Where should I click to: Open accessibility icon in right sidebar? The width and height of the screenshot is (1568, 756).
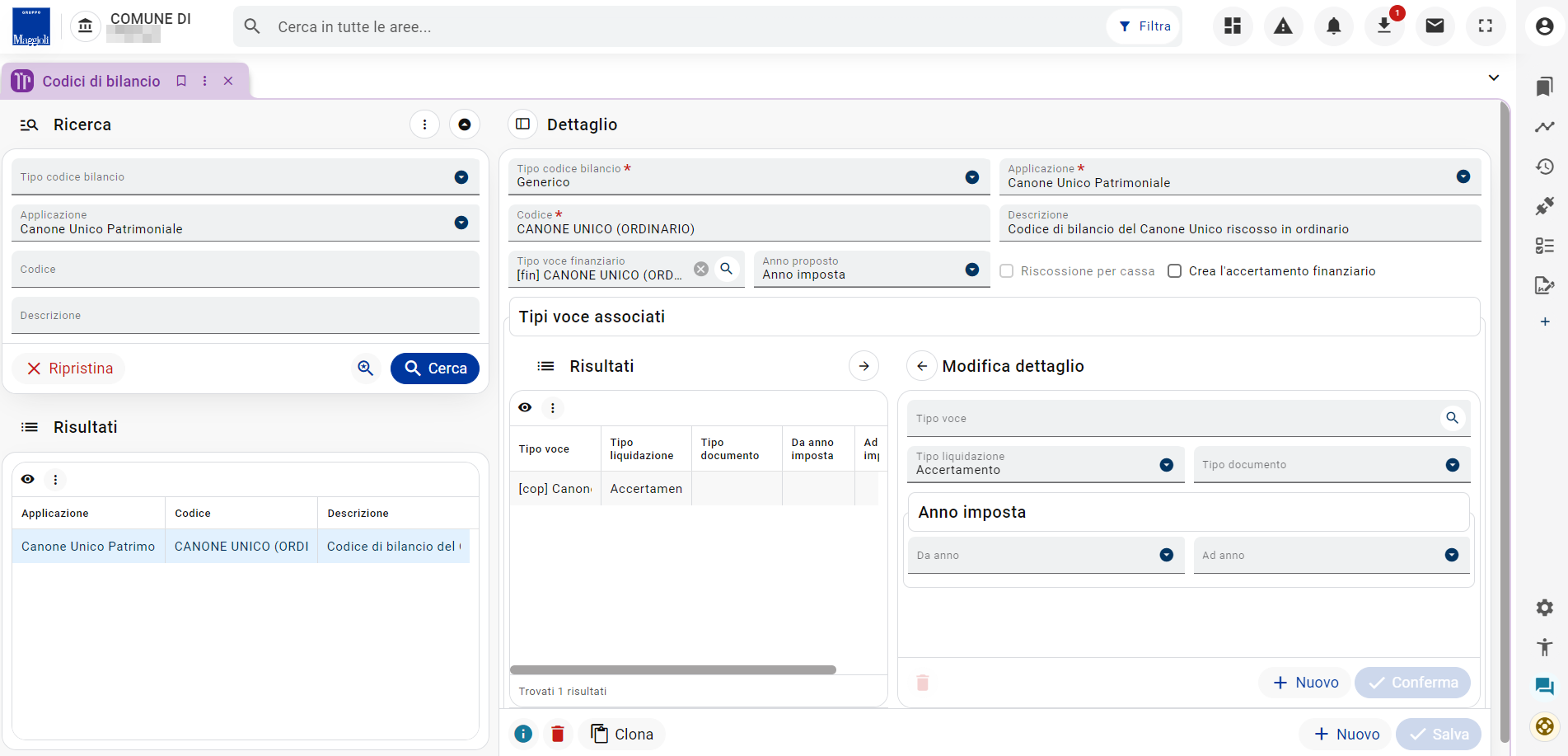point(1545,647)
